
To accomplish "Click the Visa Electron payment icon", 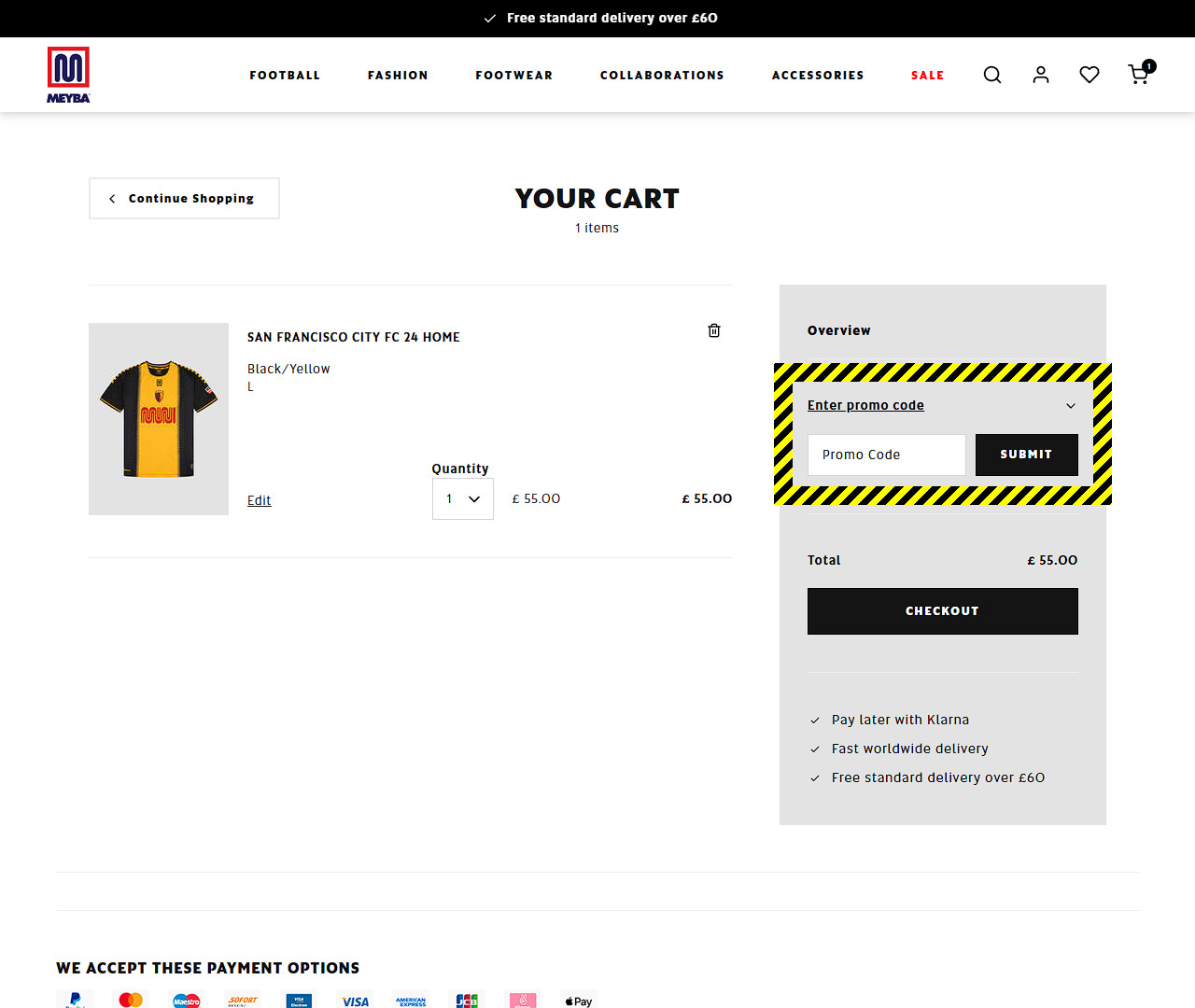I will [299, 1000].
